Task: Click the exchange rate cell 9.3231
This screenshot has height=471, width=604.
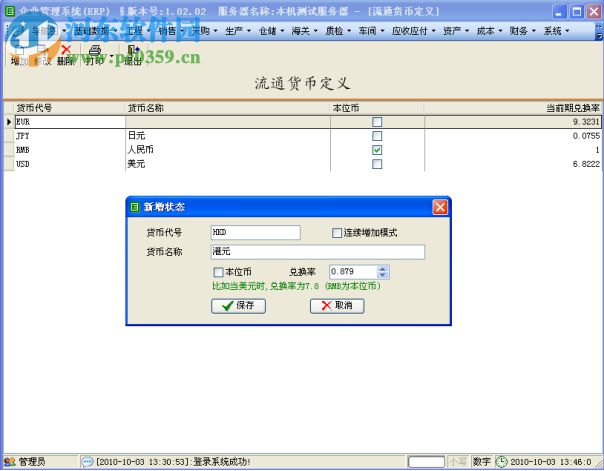Action: (x=513, y=122)
